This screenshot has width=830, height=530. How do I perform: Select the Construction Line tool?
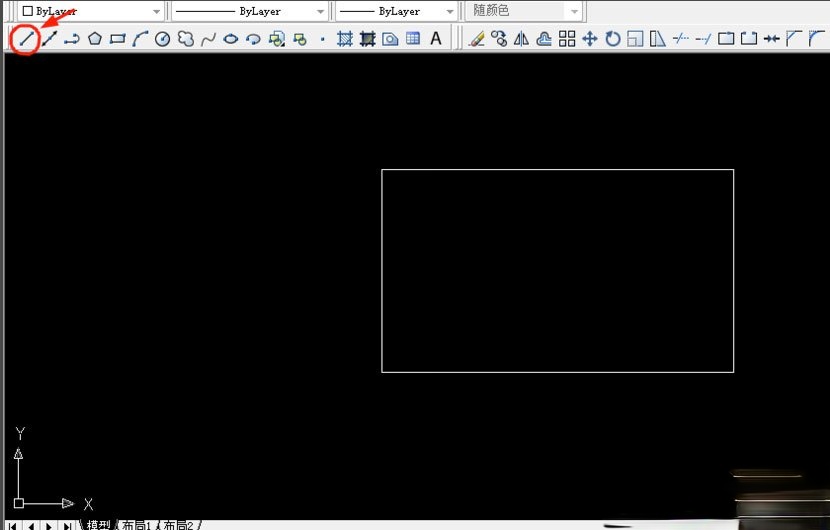tap(49, 39)
